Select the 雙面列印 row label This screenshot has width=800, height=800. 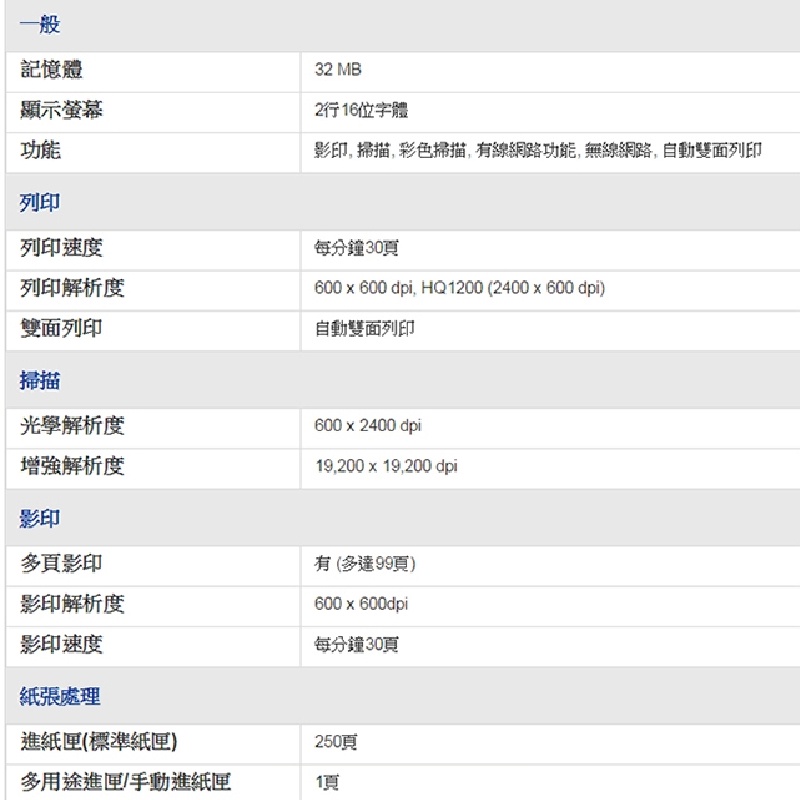coord(62,328)
